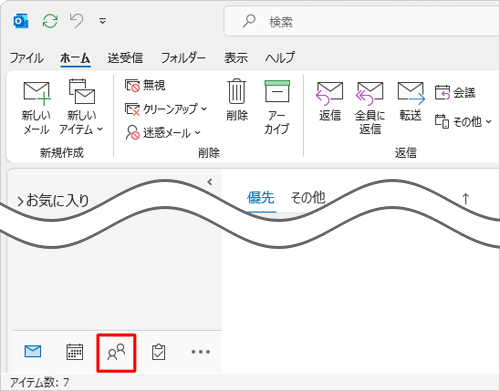500x391 pixels.
Task: Open the People contacts icon
Action: (x=116, y=352)
